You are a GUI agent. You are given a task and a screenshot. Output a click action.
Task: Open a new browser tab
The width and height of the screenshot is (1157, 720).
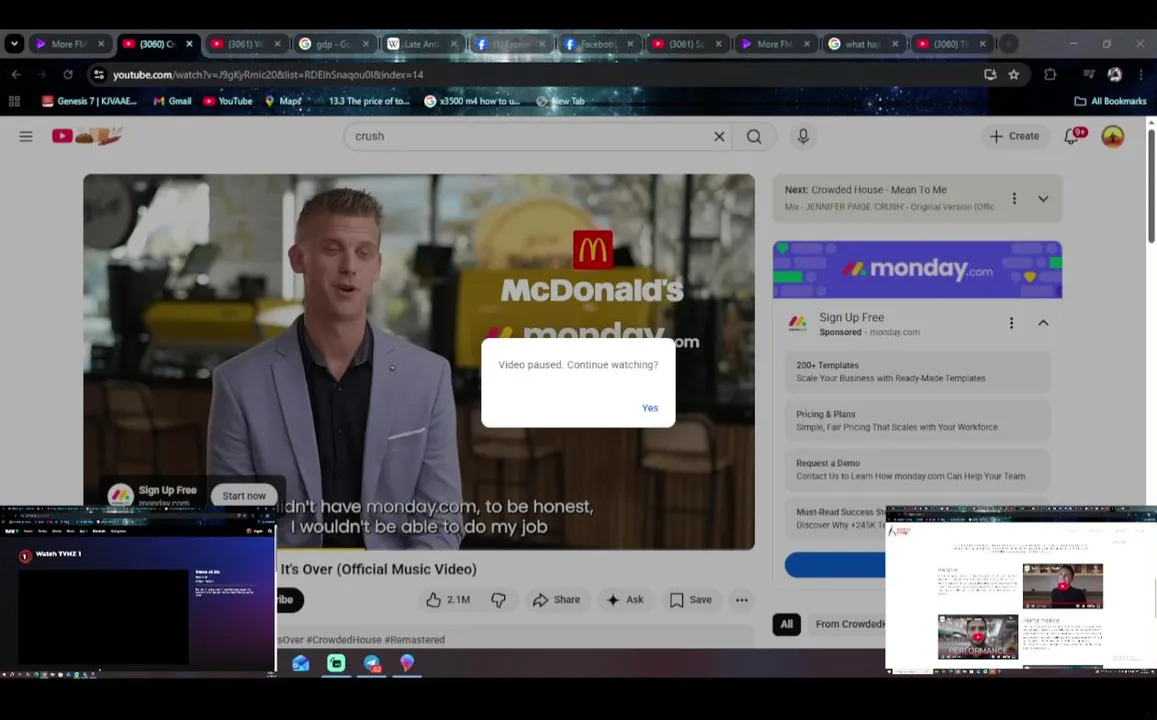coord(1008,44)
